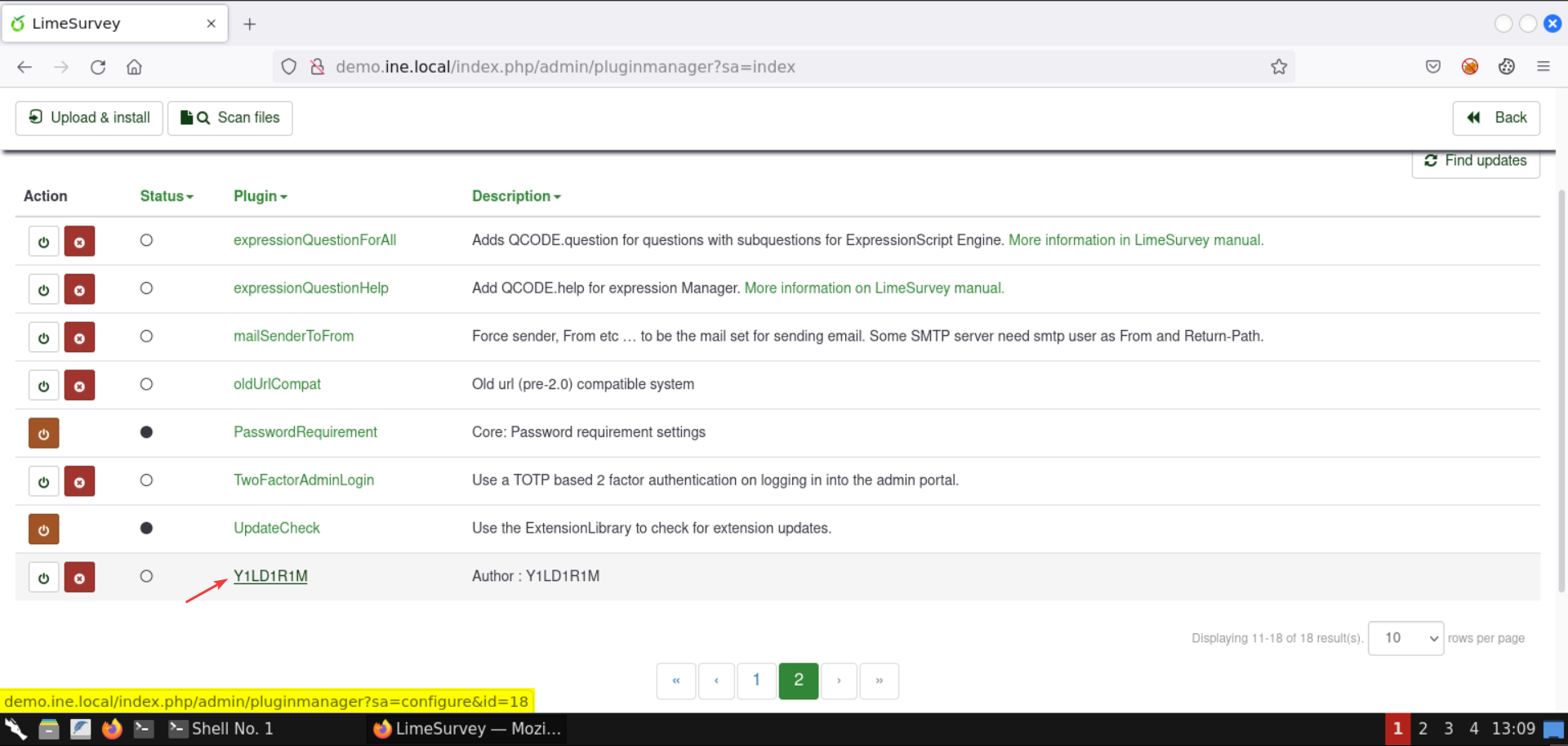Activate the Y1LD1R1M plugin power icon
1568x746 pixels.
(x=43, y=577)
